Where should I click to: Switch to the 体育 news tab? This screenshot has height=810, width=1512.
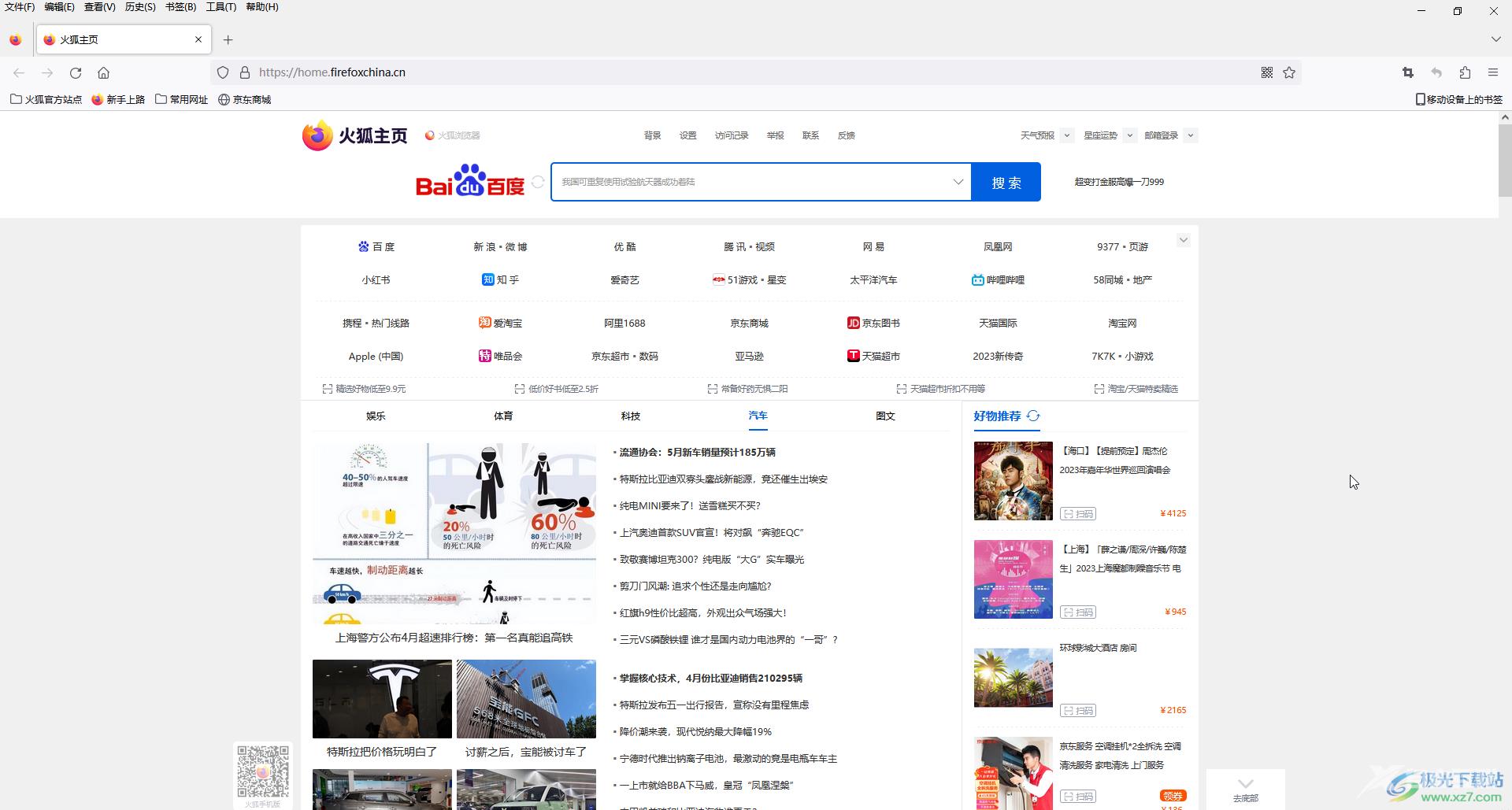(503, 416)
